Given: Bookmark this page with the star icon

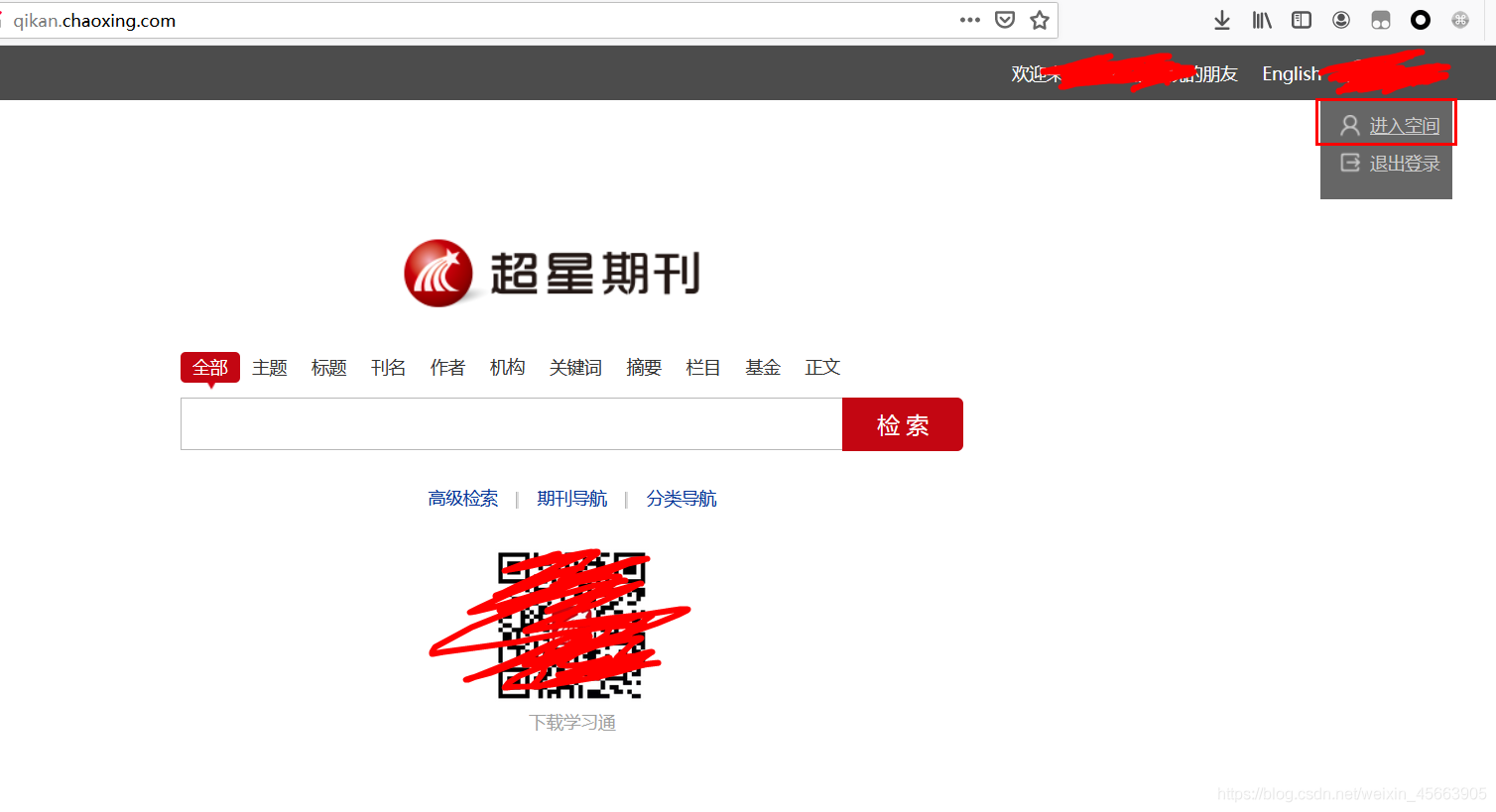Looking at the screenshot, I should pyautogui.click(x=1040, y=20).
